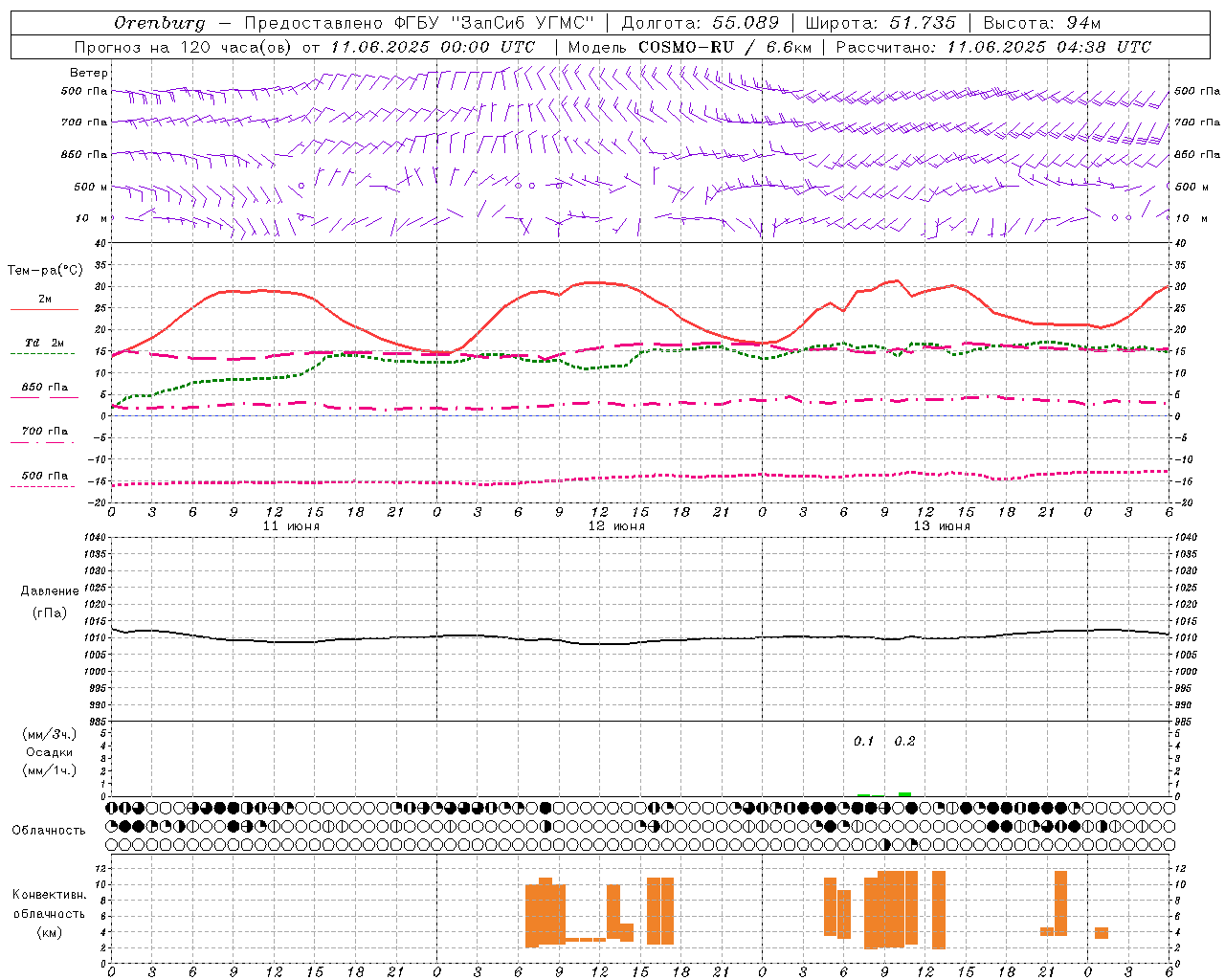Click the '500 м' wind level label on left
The height and width of the screenshot is (980, 1225).
(91, 187)
